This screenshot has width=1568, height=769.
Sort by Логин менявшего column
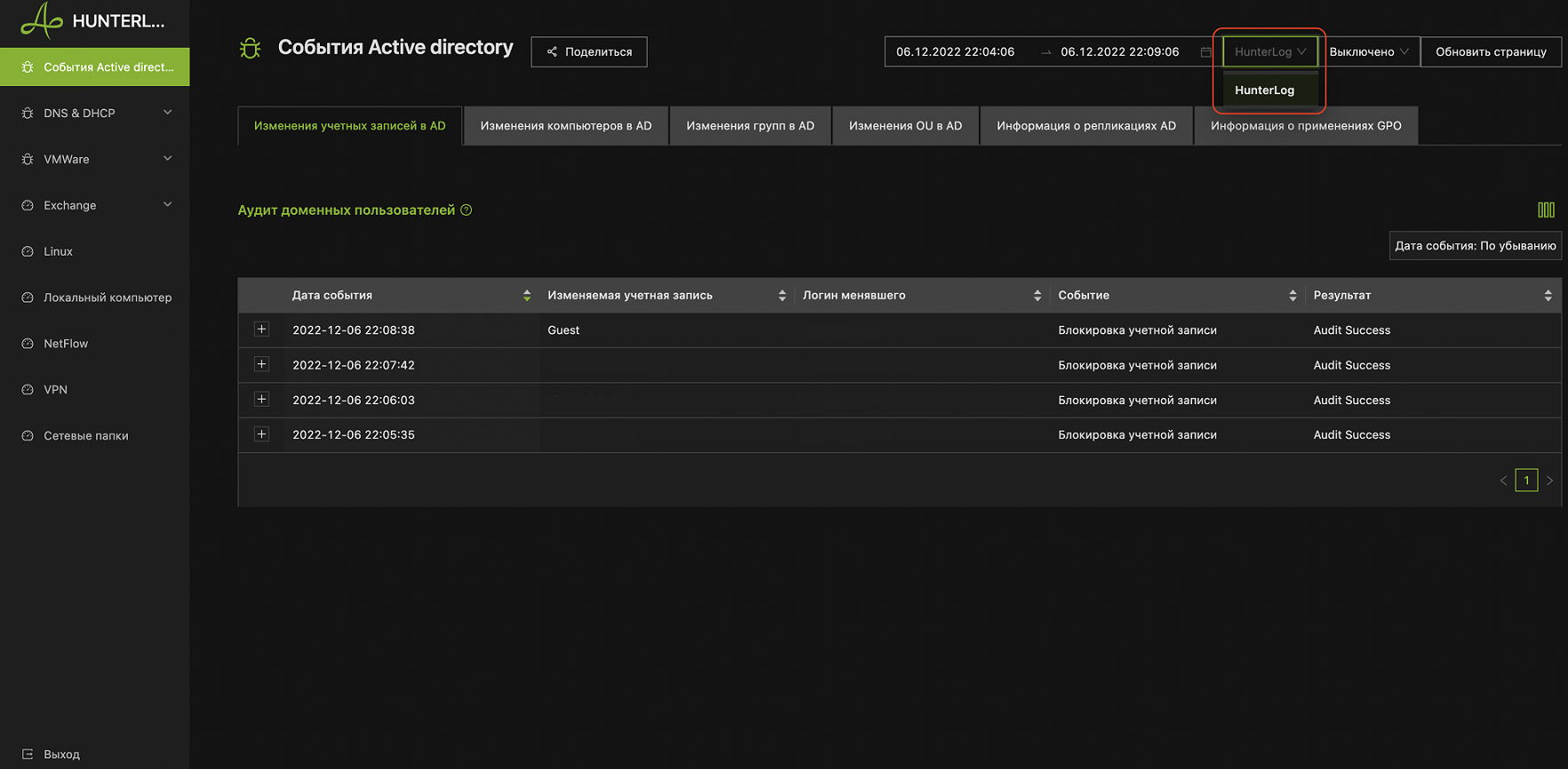1037,296
